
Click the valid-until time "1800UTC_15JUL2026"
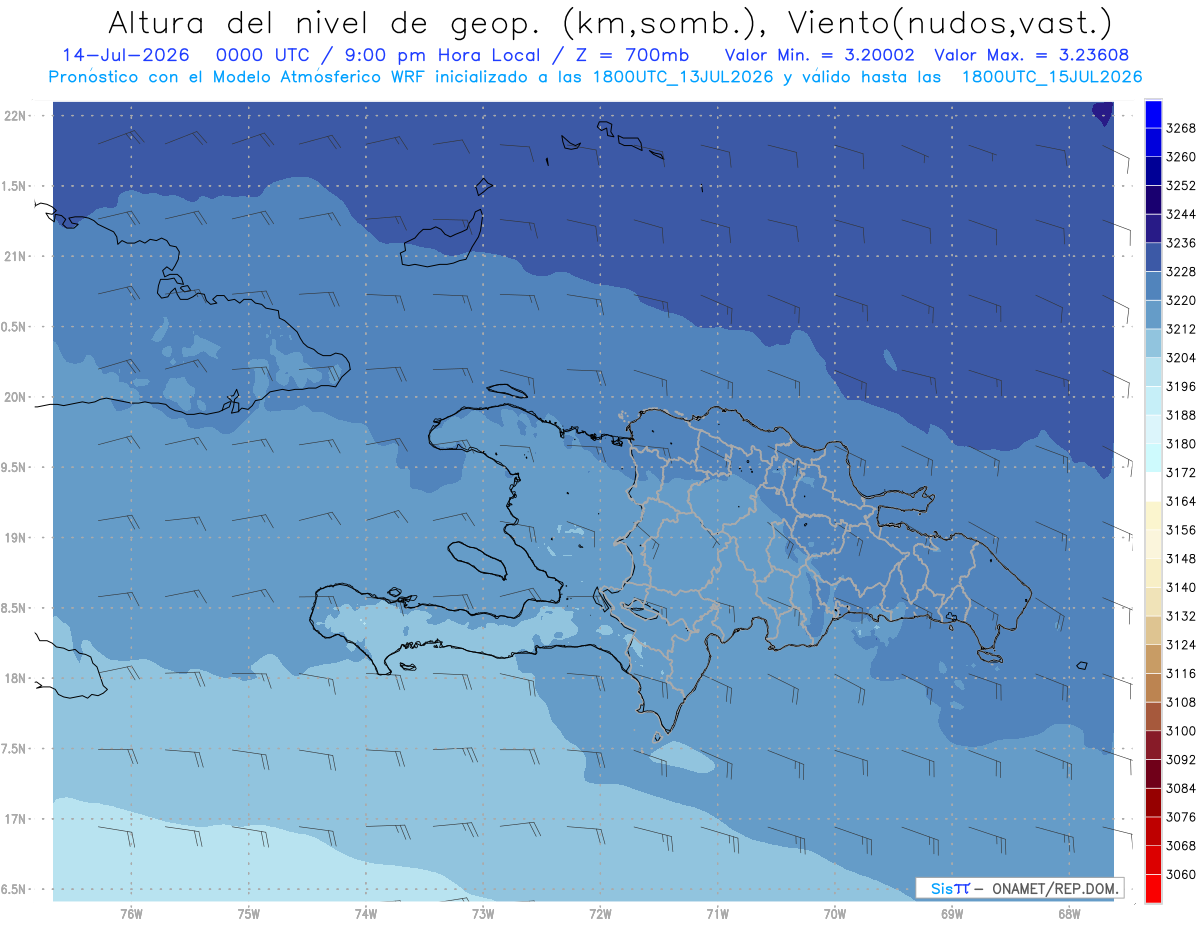pos(1052,76)
